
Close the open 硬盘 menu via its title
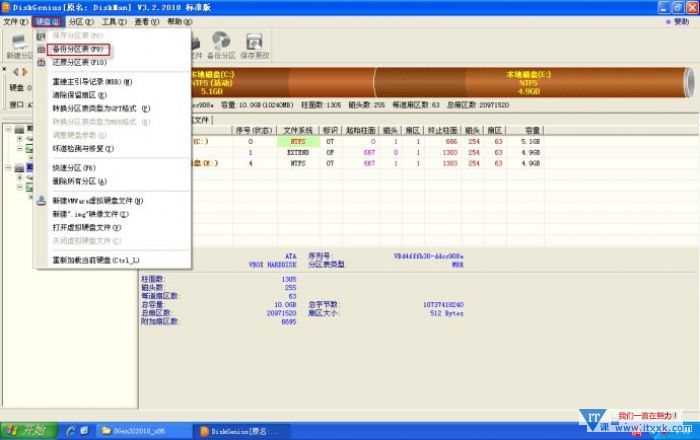point(48,21)
